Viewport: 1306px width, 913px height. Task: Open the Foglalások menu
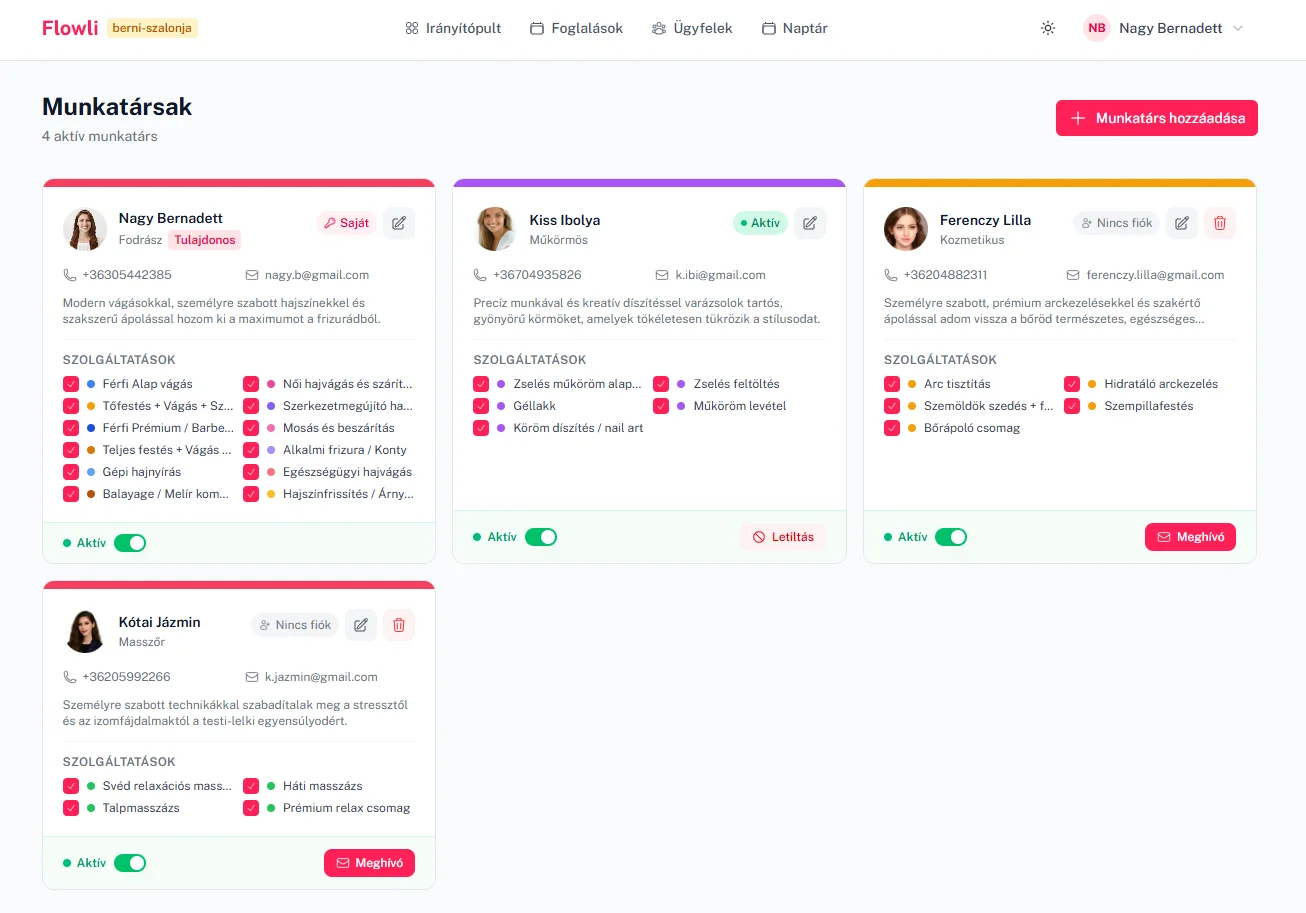tap(577, 29)
